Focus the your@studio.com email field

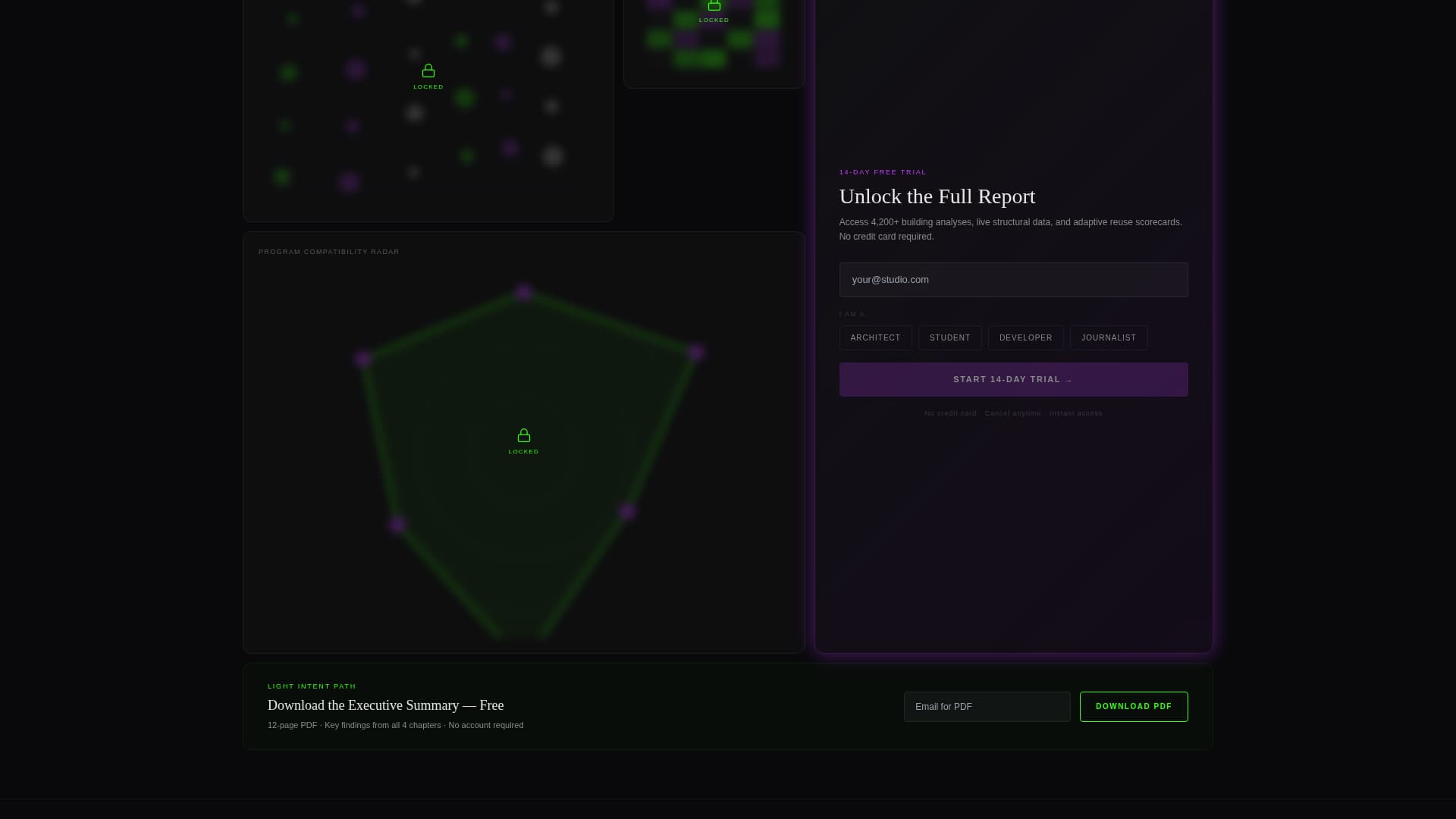coord(1013,280)
